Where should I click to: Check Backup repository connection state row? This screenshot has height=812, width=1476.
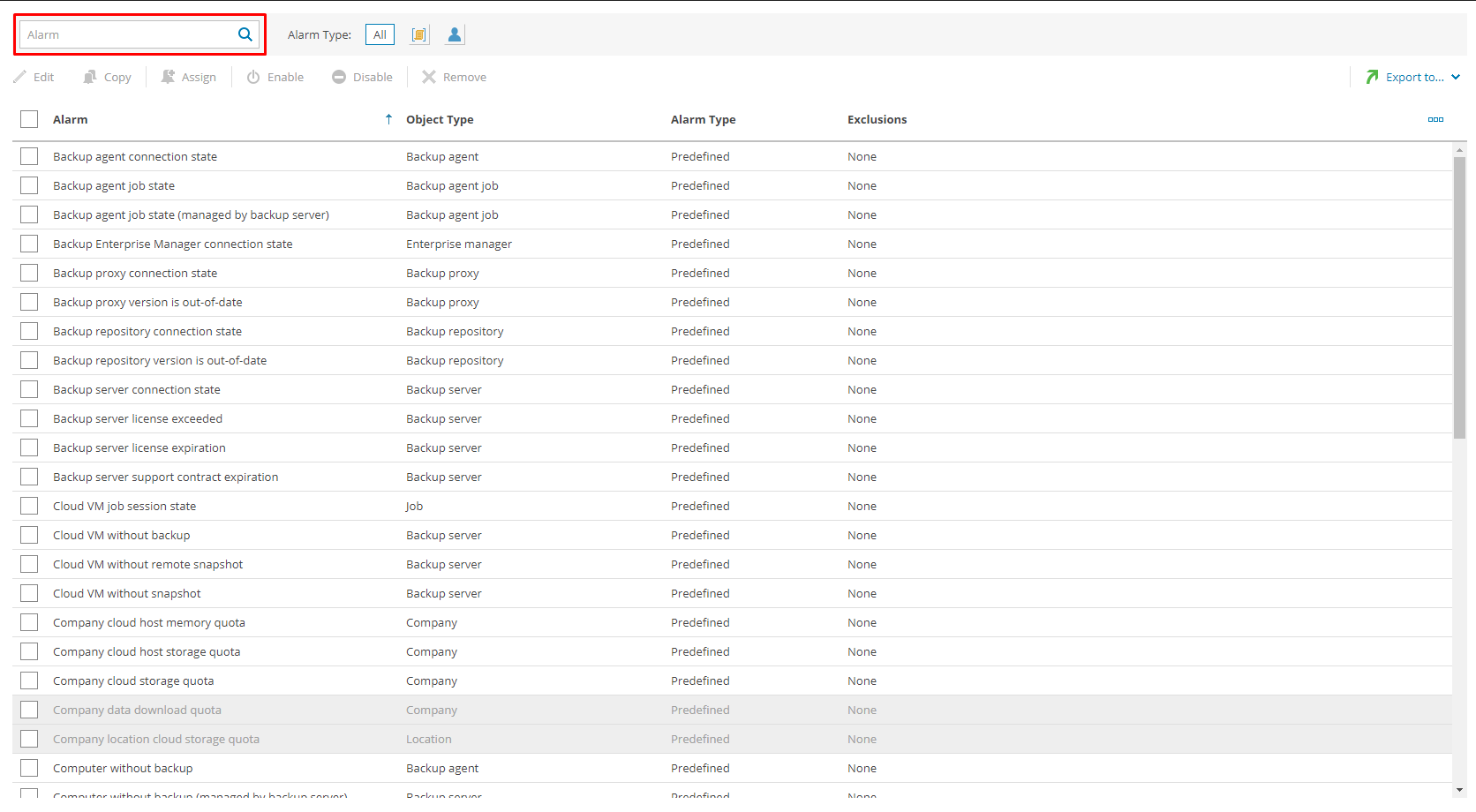tap(29, 331)
